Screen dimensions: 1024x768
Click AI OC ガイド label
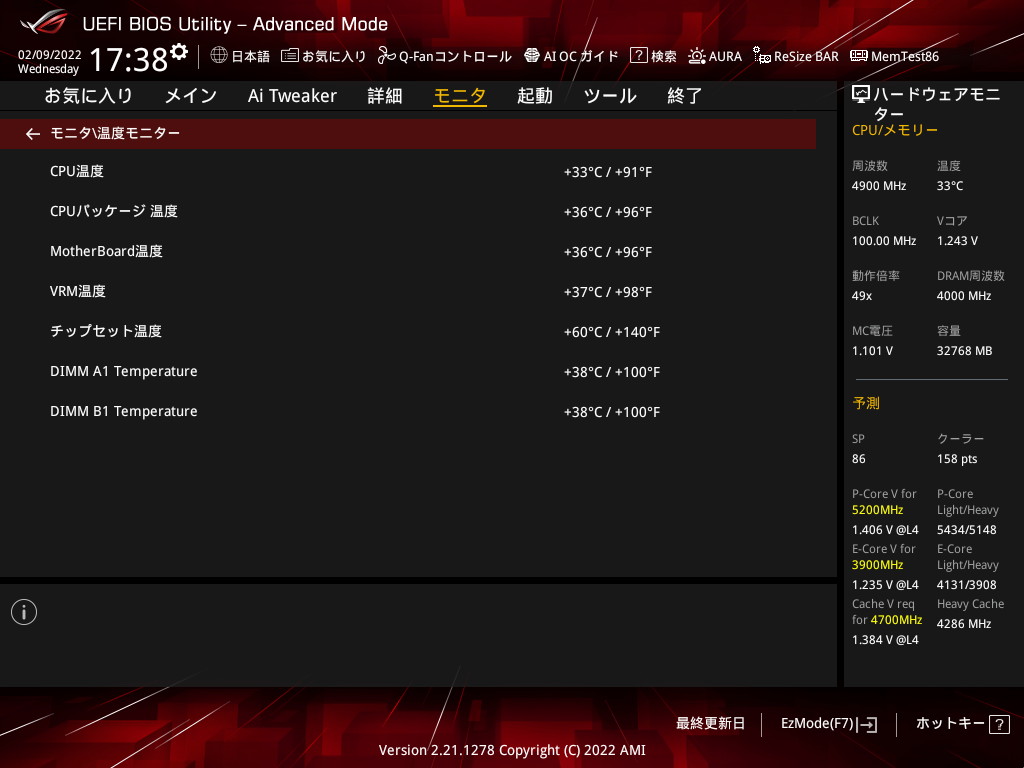click(x=581, y=56)
